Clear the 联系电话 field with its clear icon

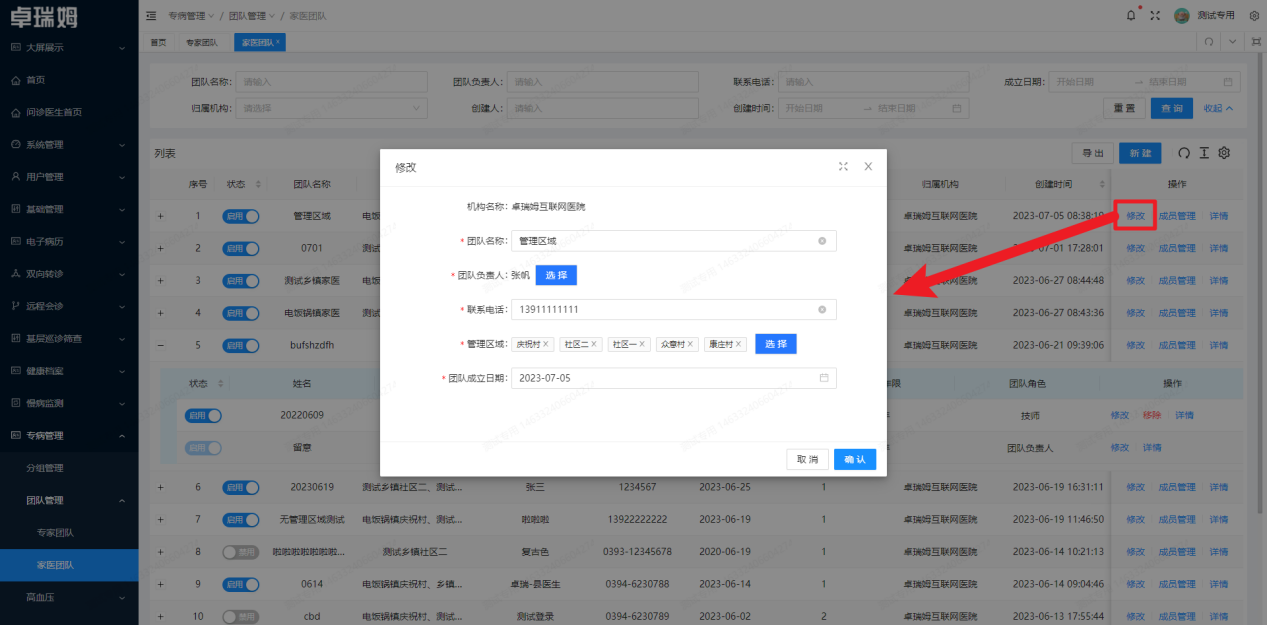pos(822,310)
